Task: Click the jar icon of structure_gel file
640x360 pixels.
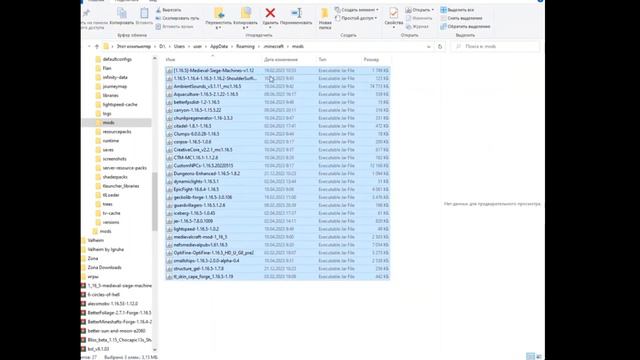Action: [169, 269]
